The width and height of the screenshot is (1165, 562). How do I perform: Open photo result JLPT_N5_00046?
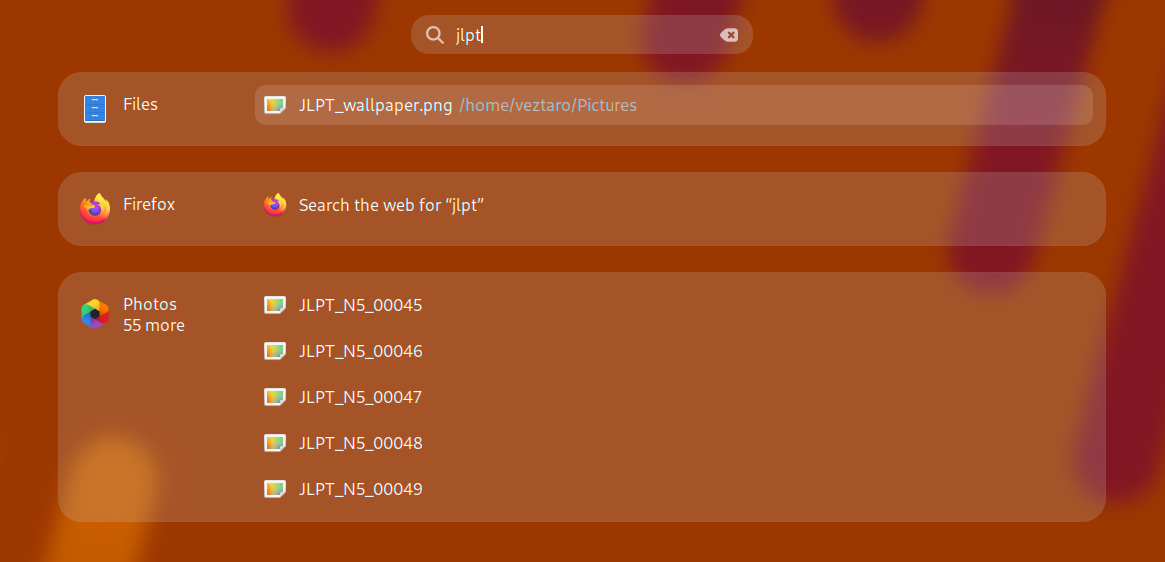360,351
